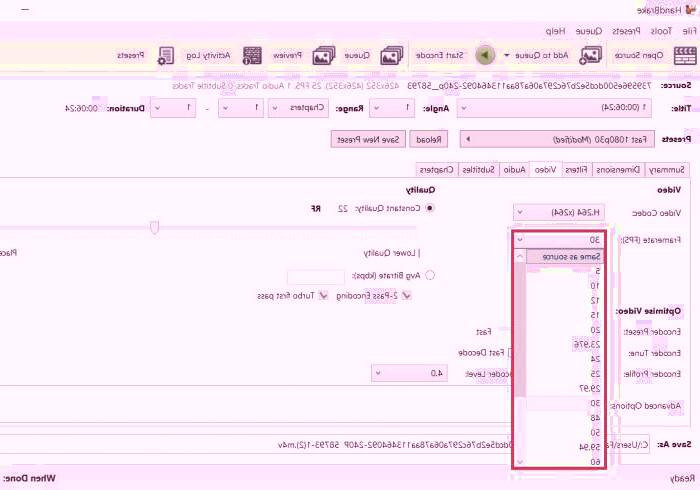The width and height of the screenshot is (700, 490).
Task: Select the Avg Bitrate (kbps) radio button
Action: click(x=430, y=275)
